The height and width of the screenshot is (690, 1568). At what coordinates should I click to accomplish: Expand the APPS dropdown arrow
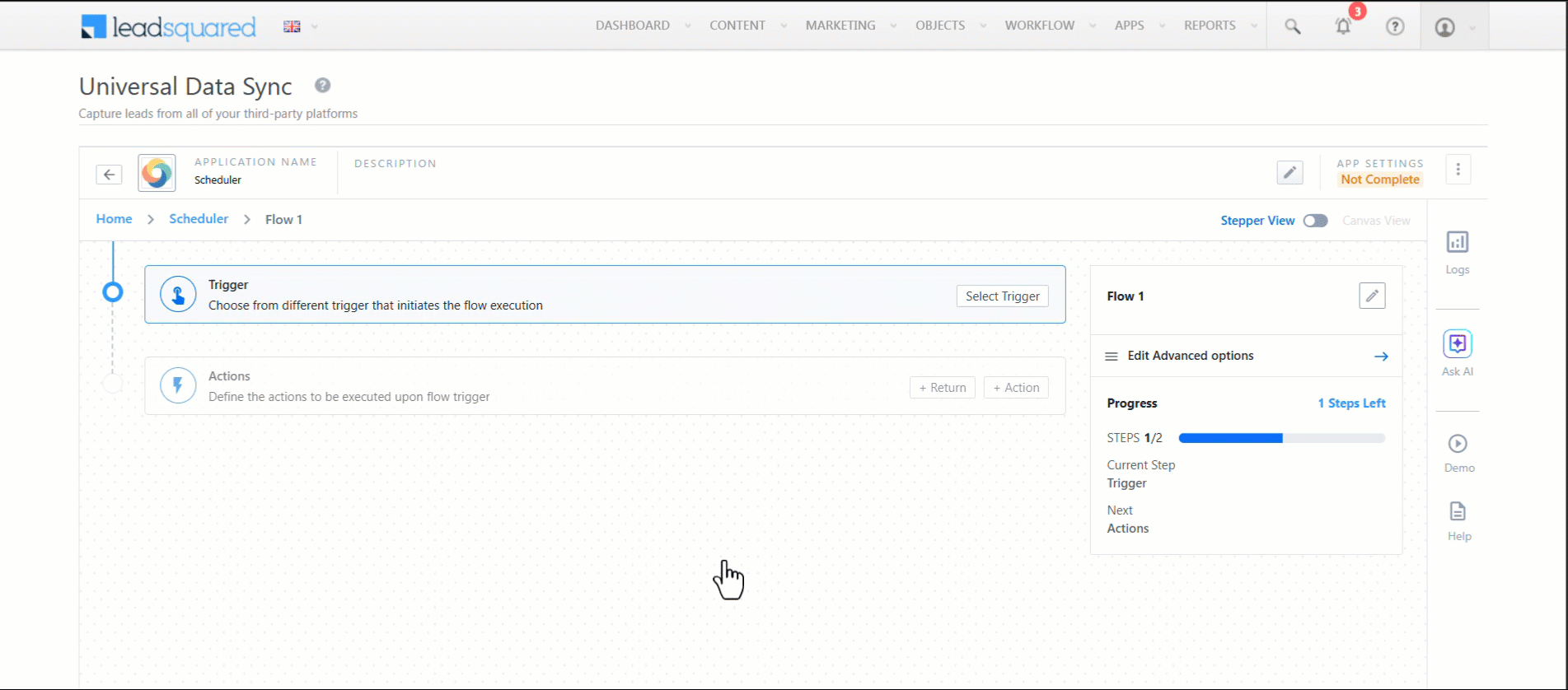1162,26
